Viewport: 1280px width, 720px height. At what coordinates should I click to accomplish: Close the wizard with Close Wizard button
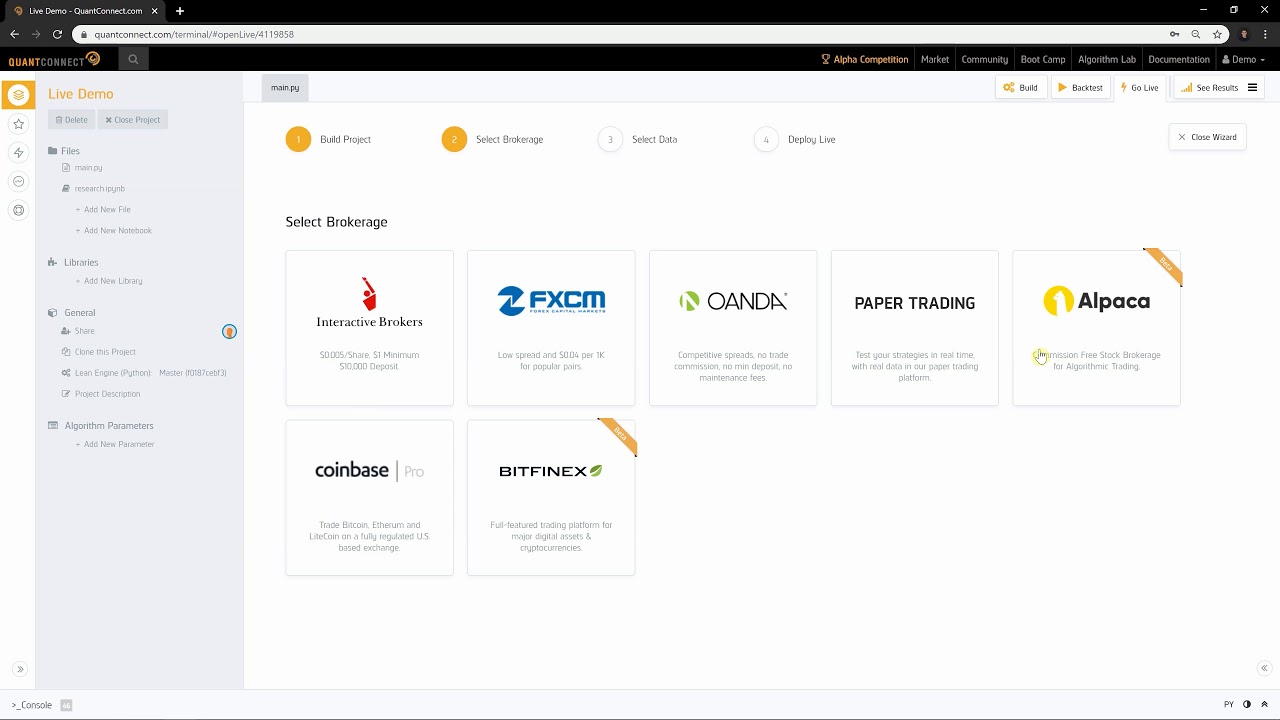pyautogui.click(x=1207, y=137)
